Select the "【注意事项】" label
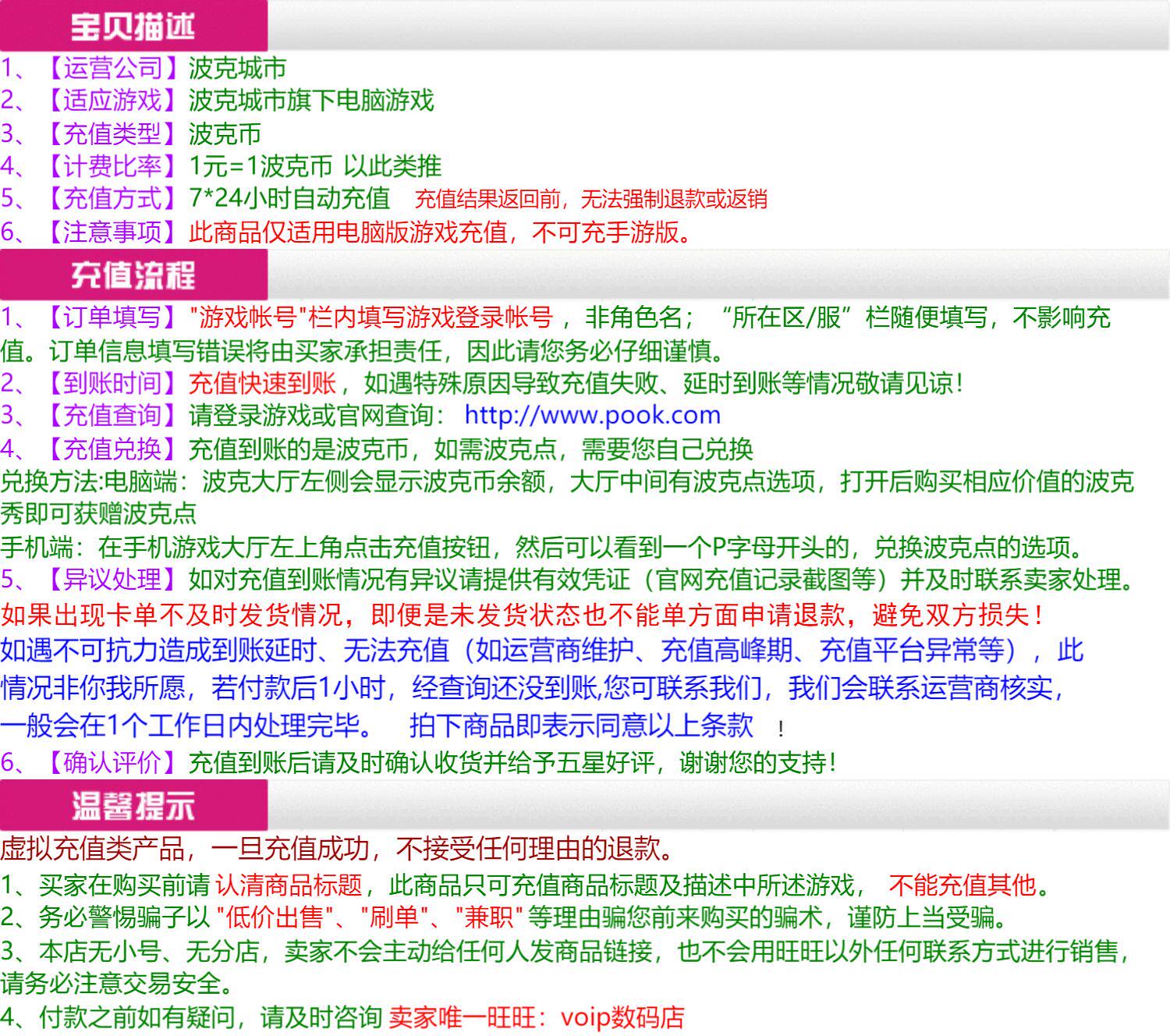1170x1036 pixels. tap(112, 232)
